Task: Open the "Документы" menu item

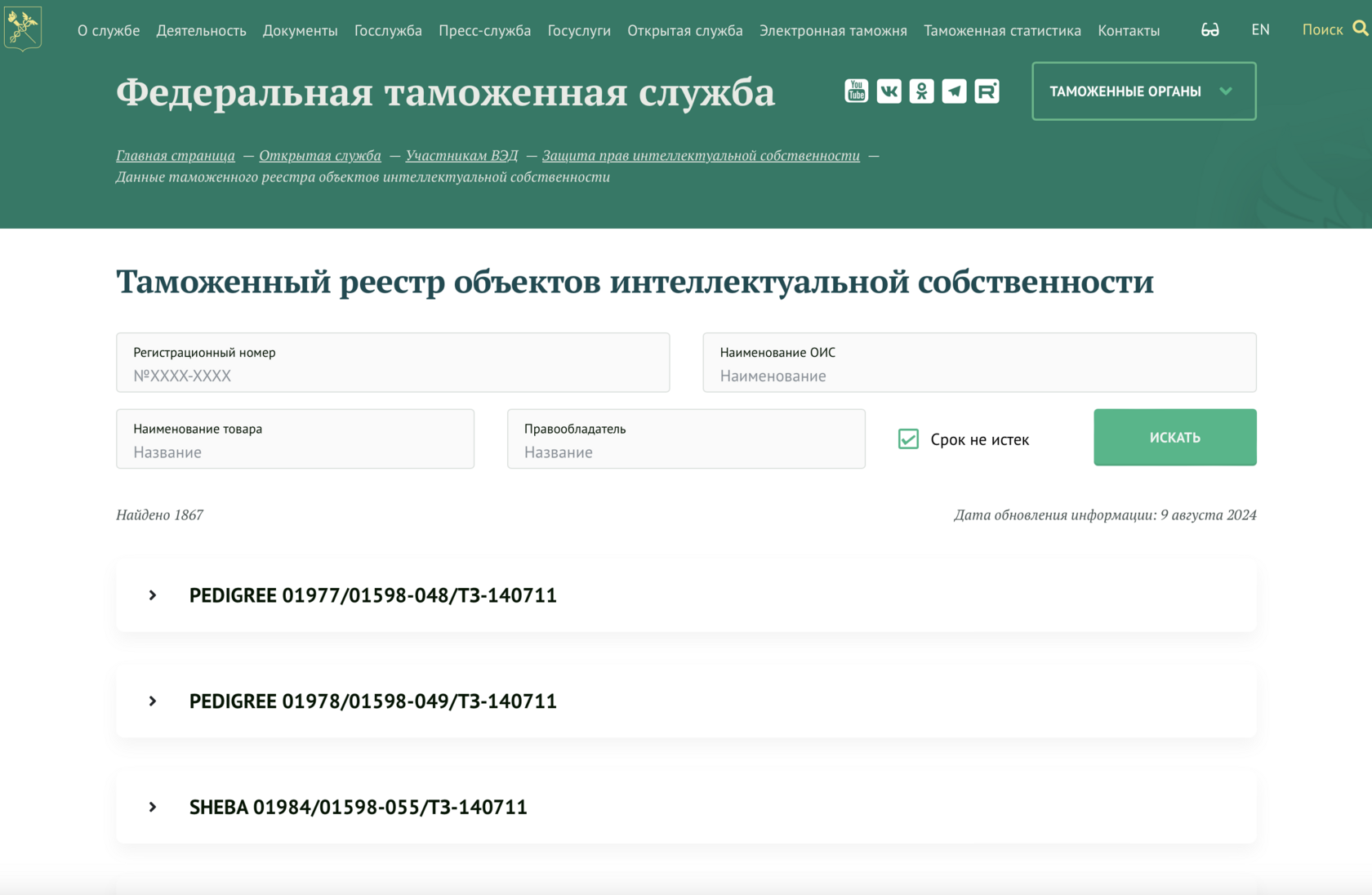Action: [x=300, y=30]
